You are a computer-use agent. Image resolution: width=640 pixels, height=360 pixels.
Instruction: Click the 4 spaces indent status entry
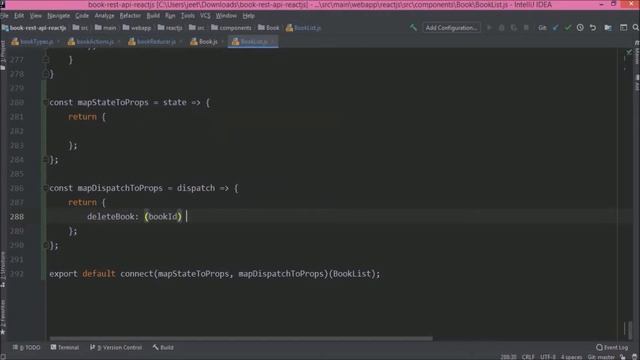click(571, 357)
